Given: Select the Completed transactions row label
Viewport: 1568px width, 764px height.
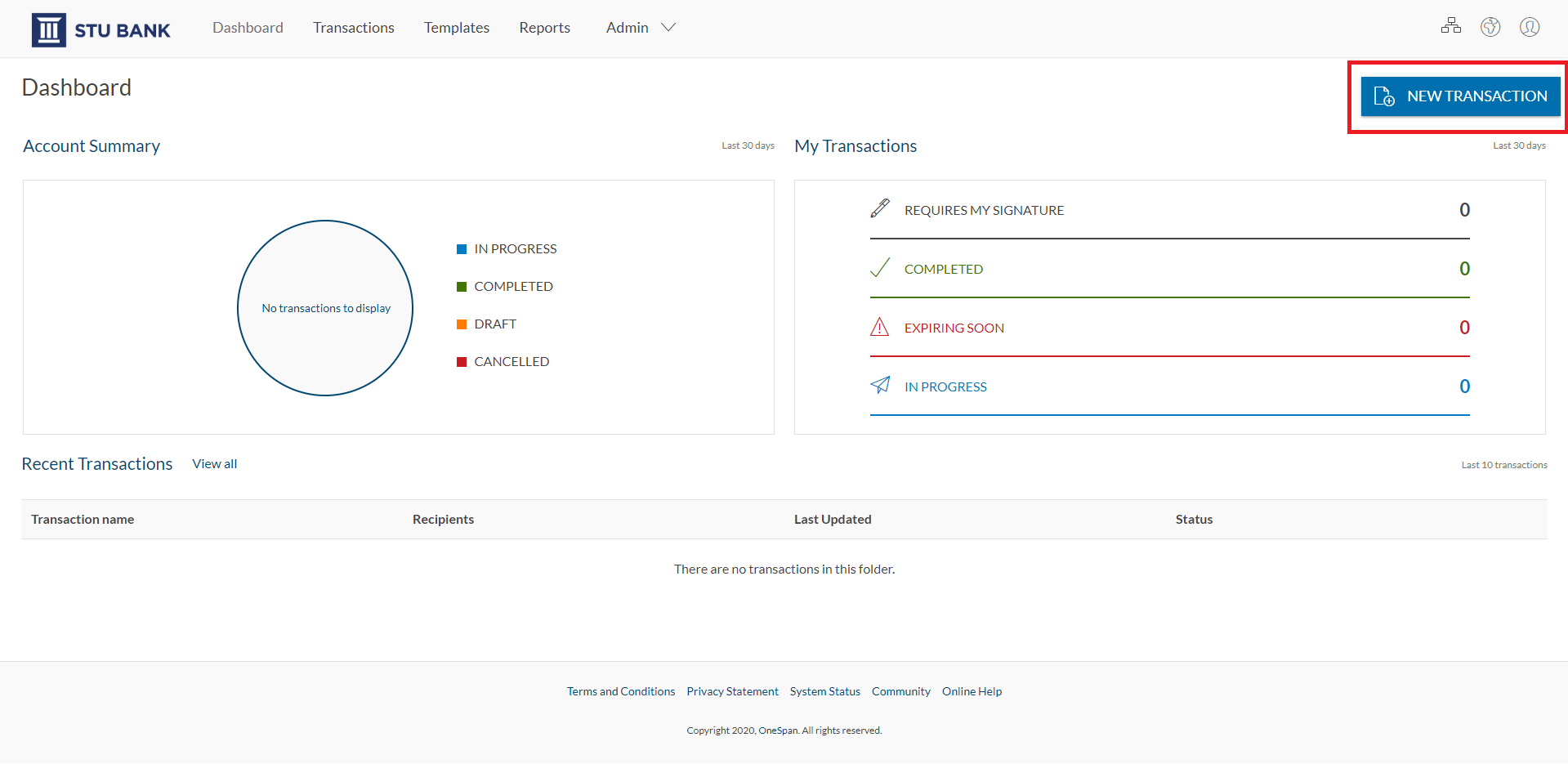Looking at the screenshot, I should point(944,269).
